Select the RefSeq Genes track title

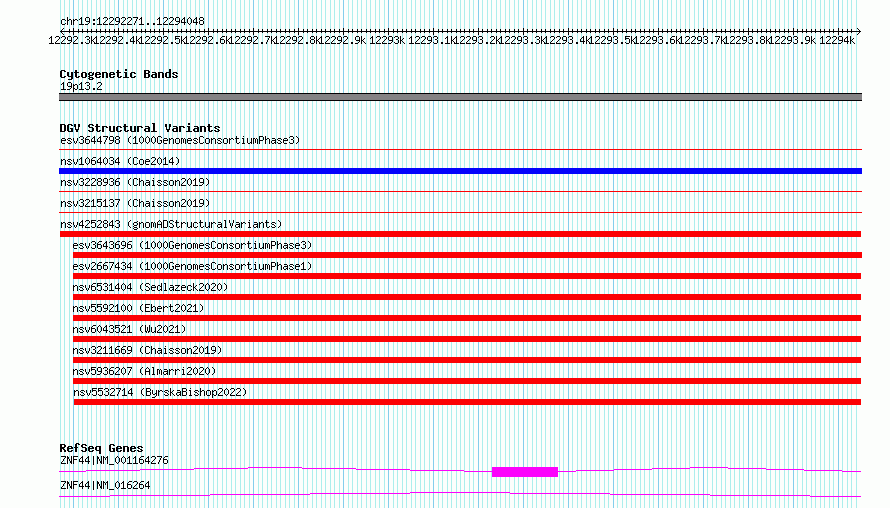pos(101,448)
